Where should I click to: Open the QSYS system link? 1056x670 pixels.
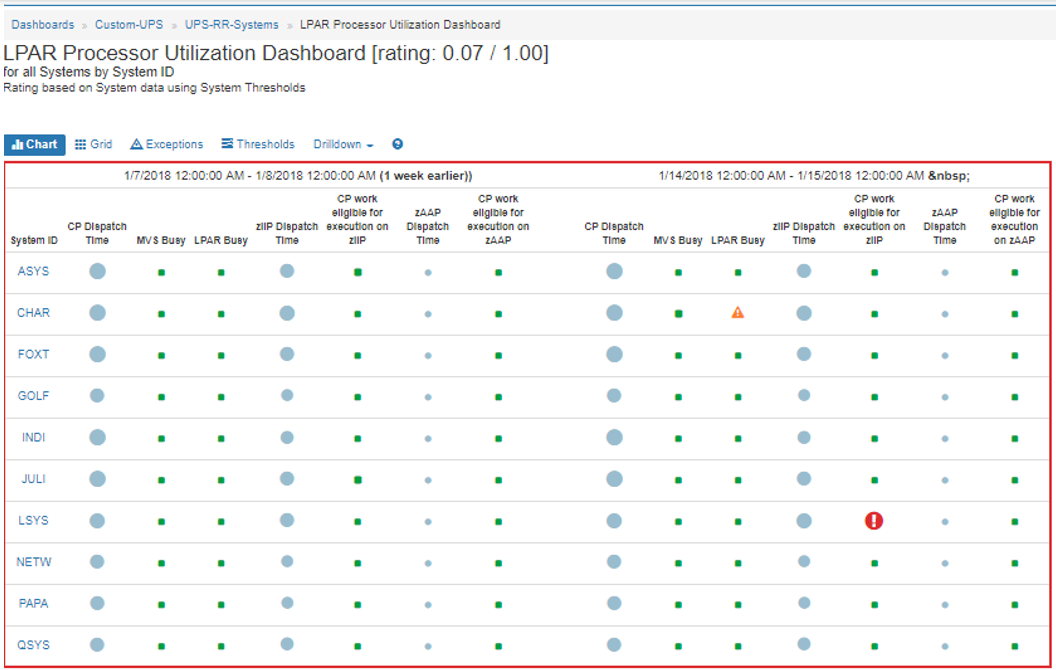(x=33, y=645)
